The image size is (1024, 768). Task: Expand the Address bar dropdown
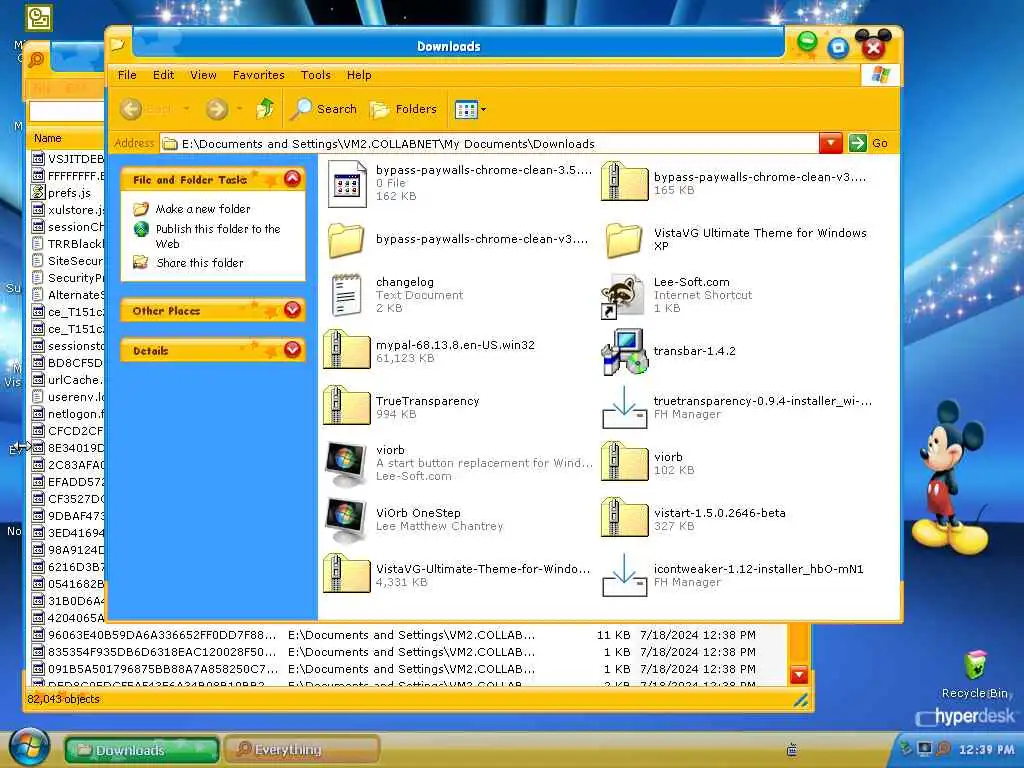click(830, 143)
